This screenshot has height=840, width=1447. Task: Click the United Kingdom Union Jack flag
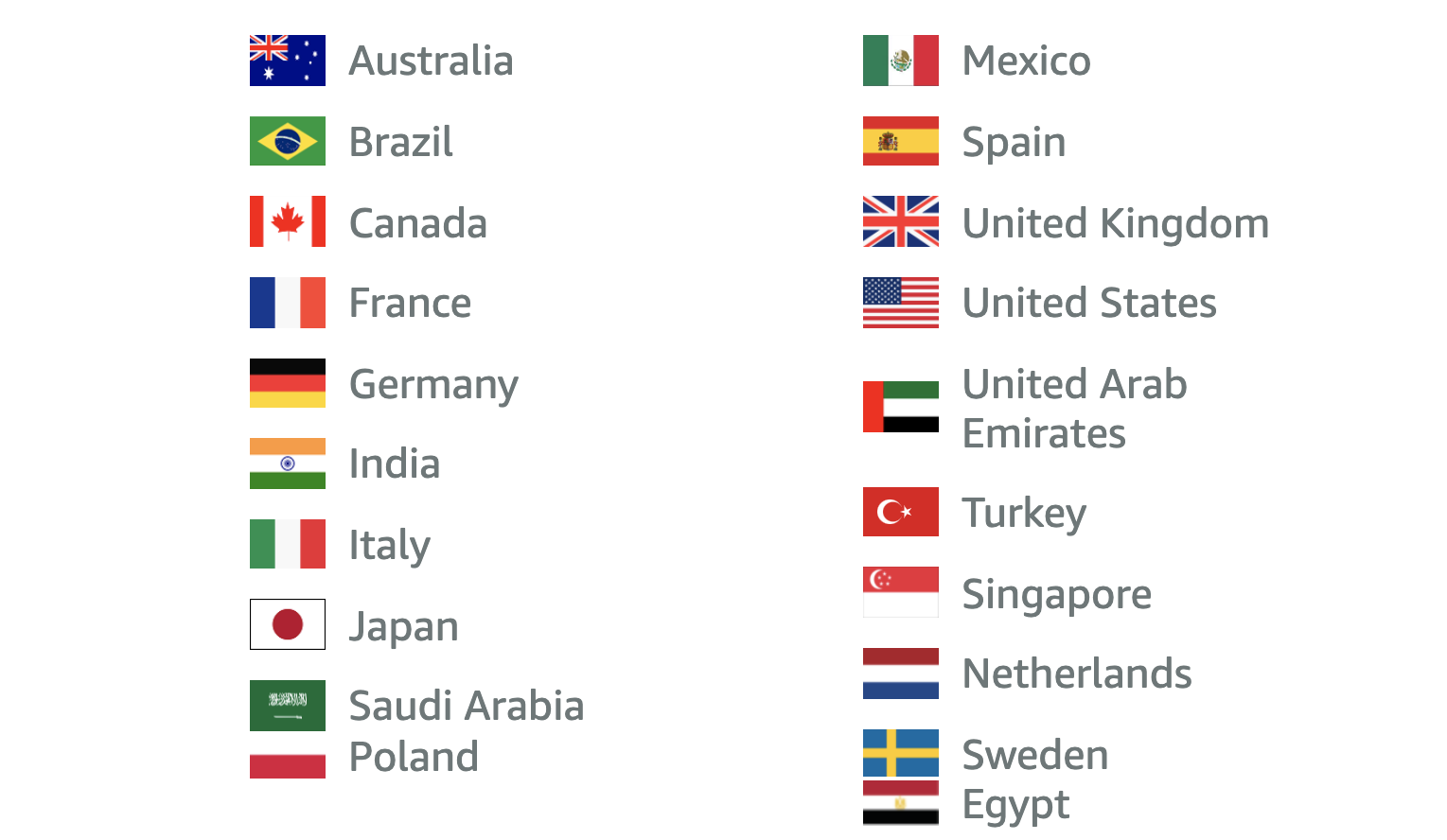(x=901, y=221)
